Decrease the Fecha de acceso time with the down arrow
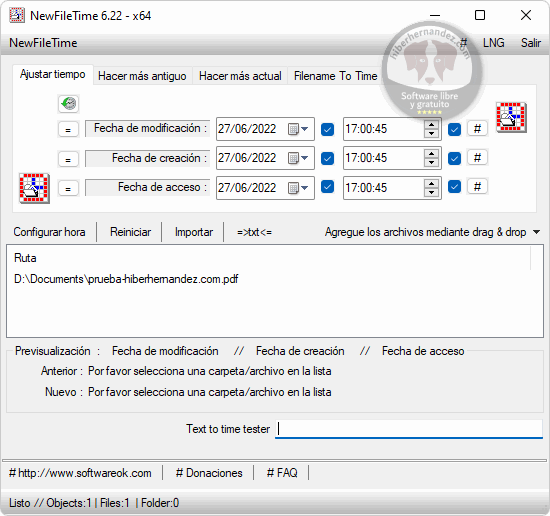Image resolution: width=550 pixels, height=516 pixels. 431,192
